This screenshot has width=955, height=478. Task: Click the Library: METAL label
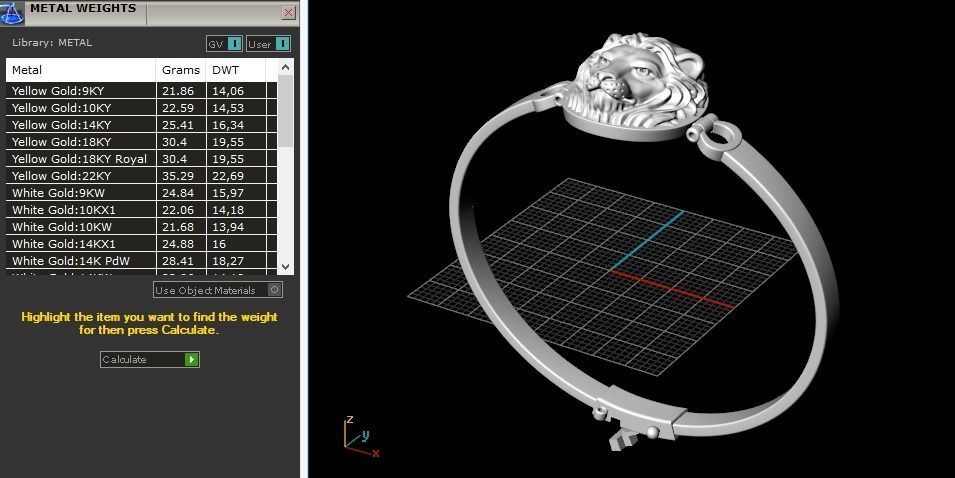pos(52,43)
